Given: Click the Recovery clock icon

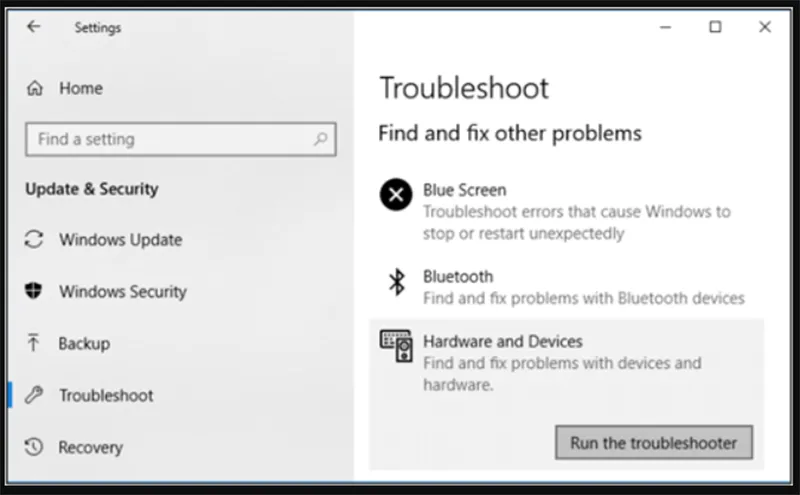Looking at the screenshot, I should (34, 447).
